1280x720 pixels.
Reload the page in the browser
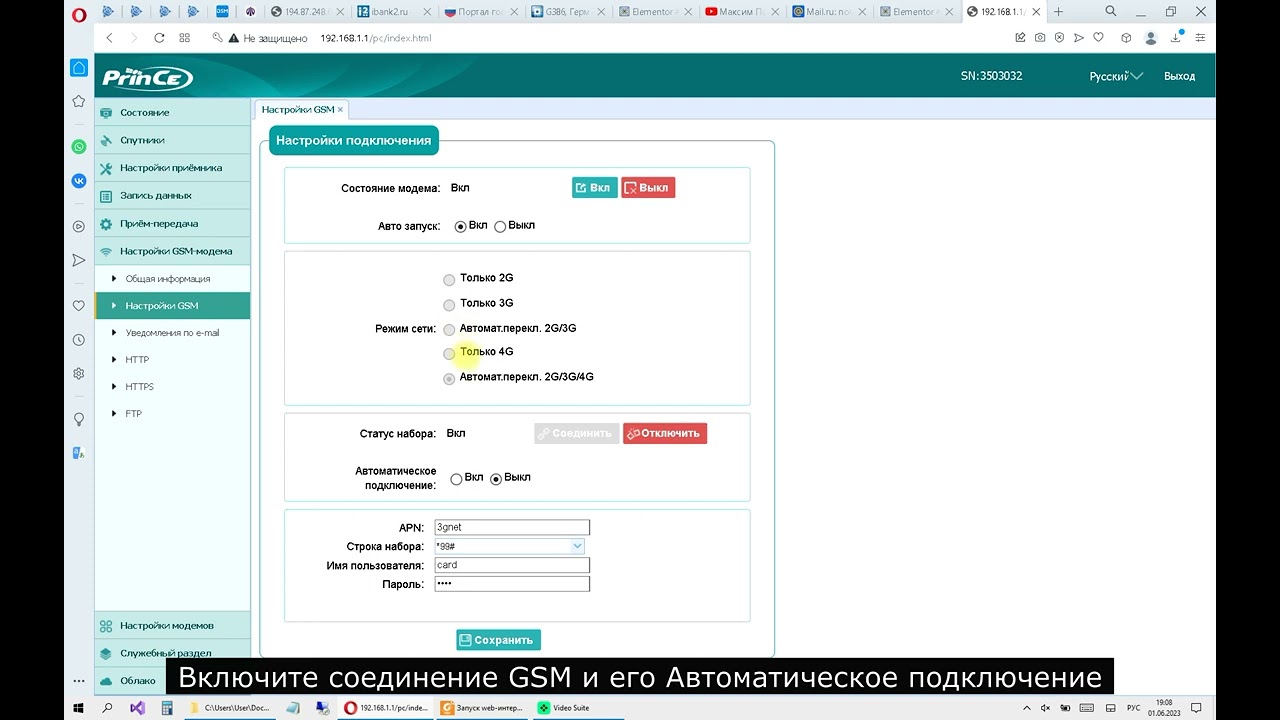[159, 37]
